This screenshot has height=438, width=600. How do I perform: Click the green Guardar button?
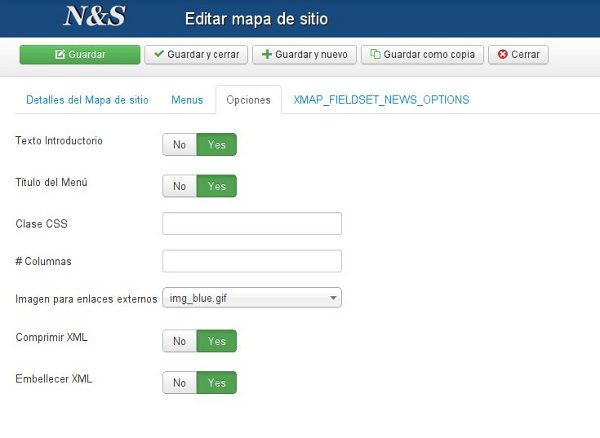point(80,54)
